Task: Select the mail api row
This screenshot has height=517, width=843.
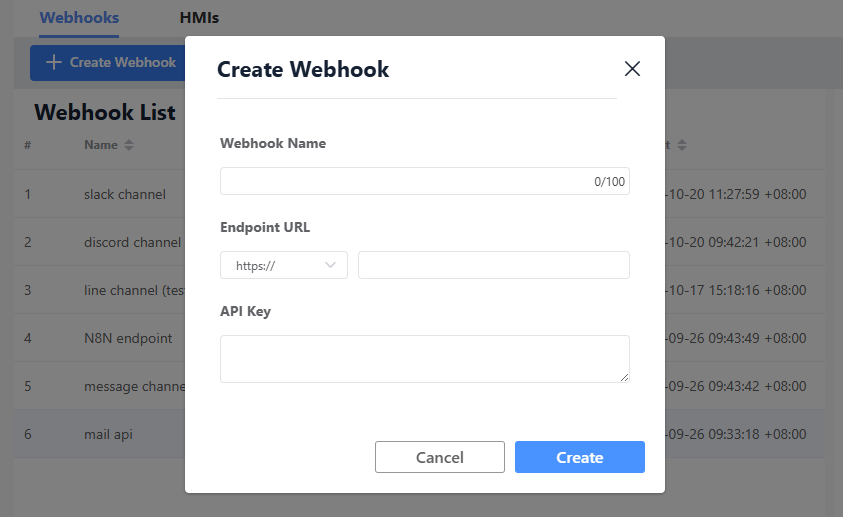Action: (108, 434)
